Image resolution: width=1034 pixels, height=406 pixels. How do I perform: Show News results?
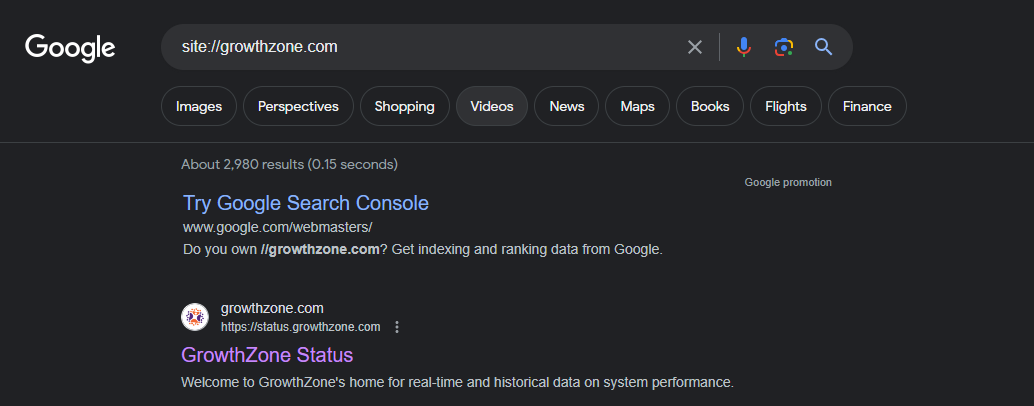click(566, 106)
